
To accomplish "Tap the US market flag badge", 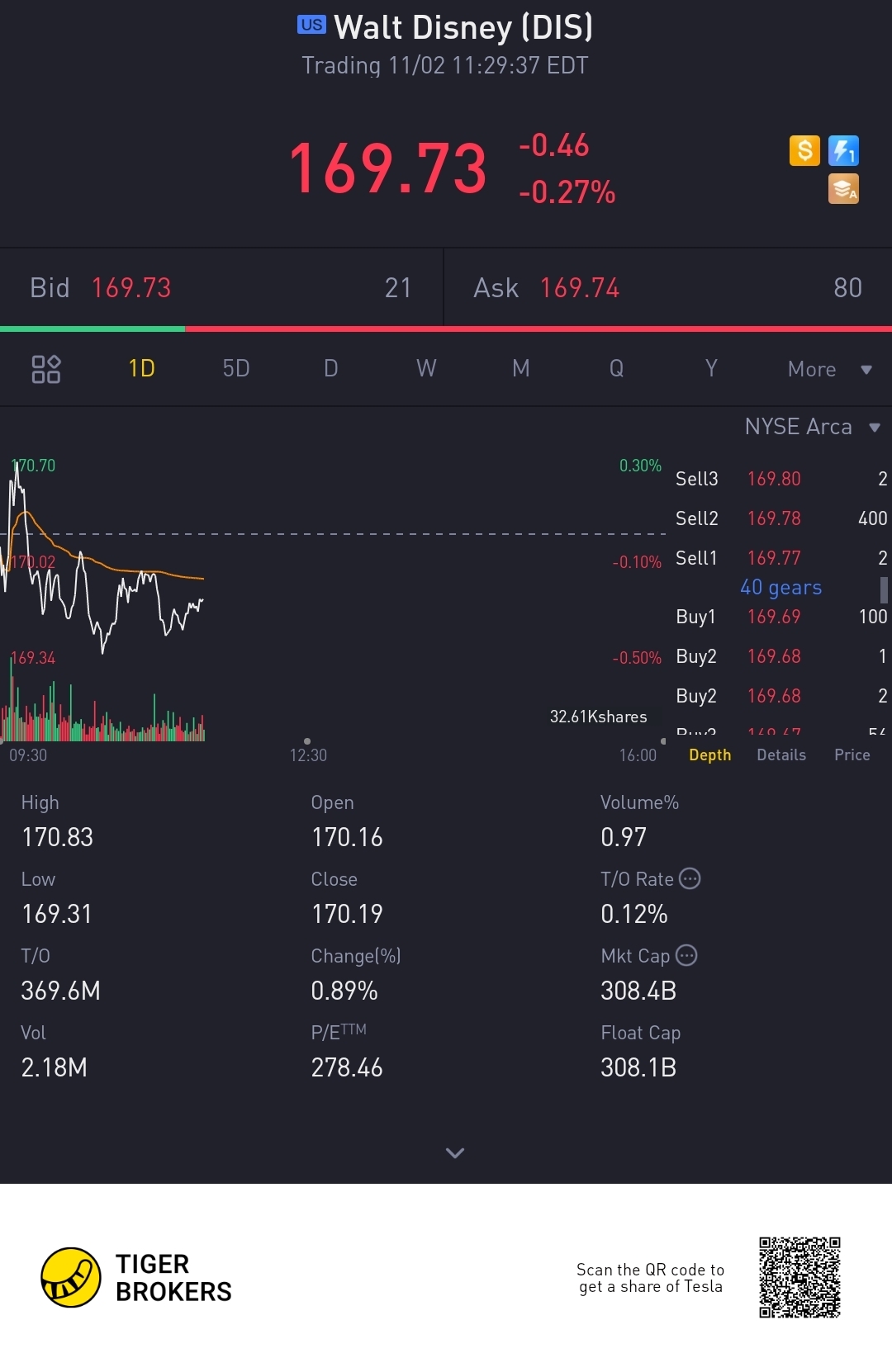I will pyautogui.click(x=311, y=25).
